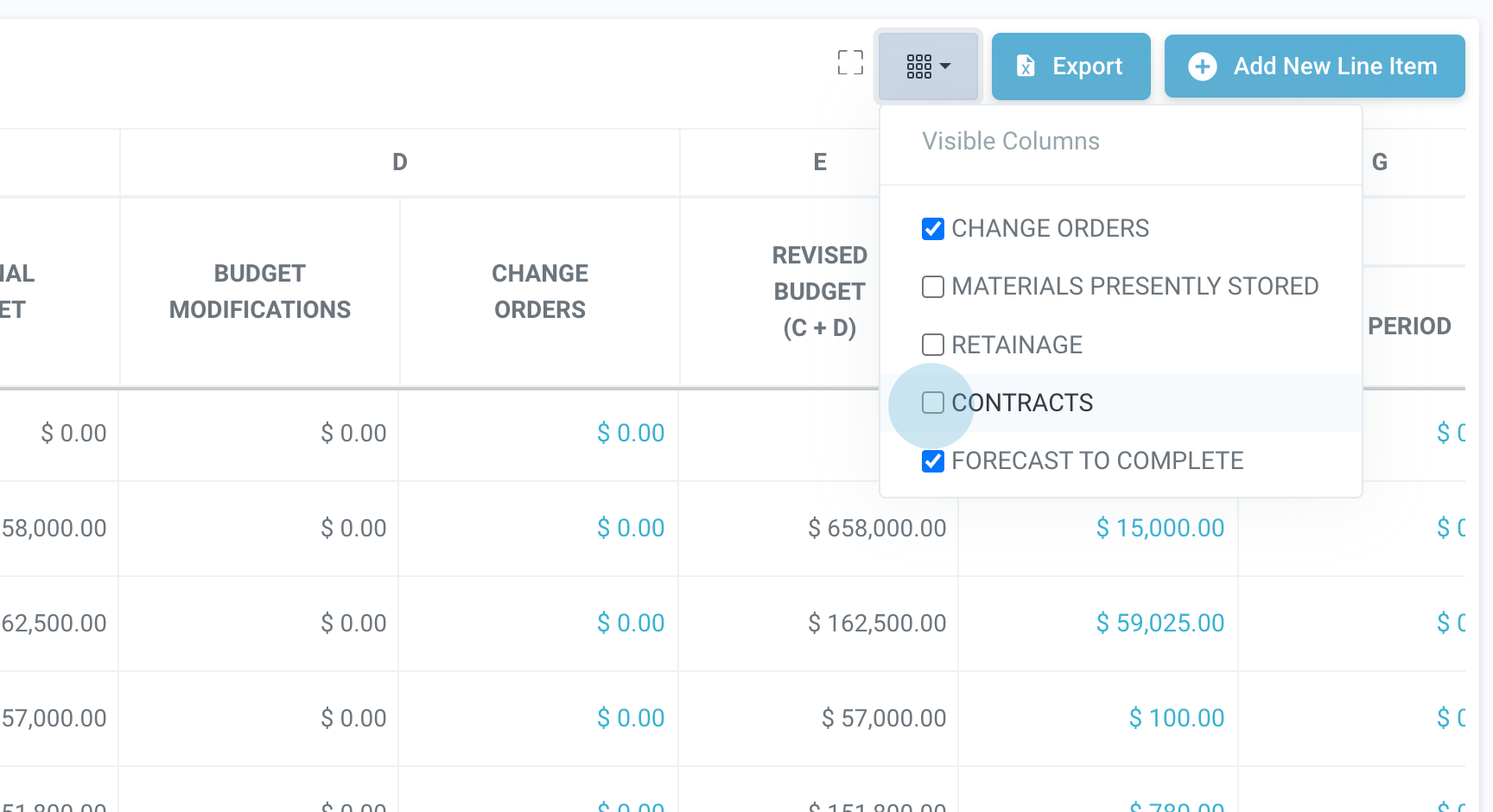Screen dimensions: 1493x812
Task: Open the $ 59,025.00 amount link
Action: (x=1159, y=623)
